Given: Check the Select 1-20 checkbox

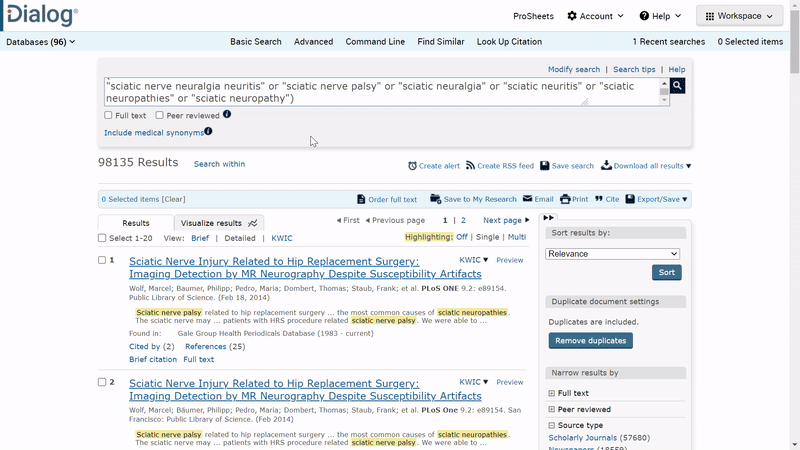Looking at the screenshot, I should point(102,239).
